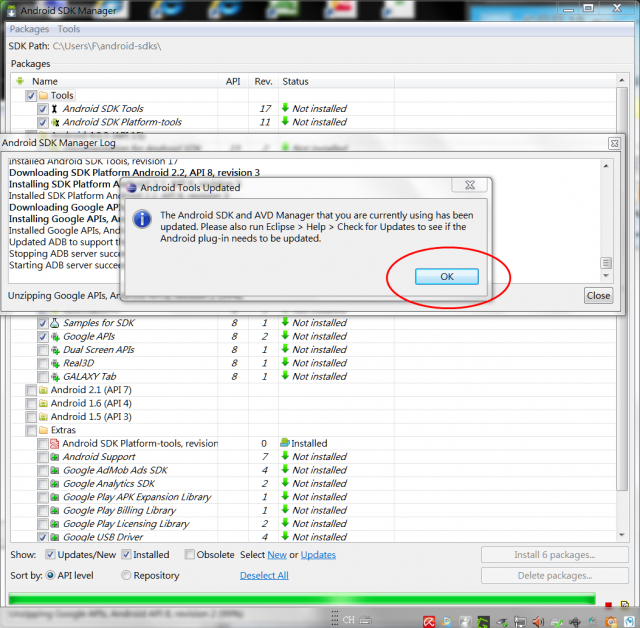Click the Tools folder icon
The width and height of the screenshot is (640, 628).
pyautogui.click(x=43, y=95)
